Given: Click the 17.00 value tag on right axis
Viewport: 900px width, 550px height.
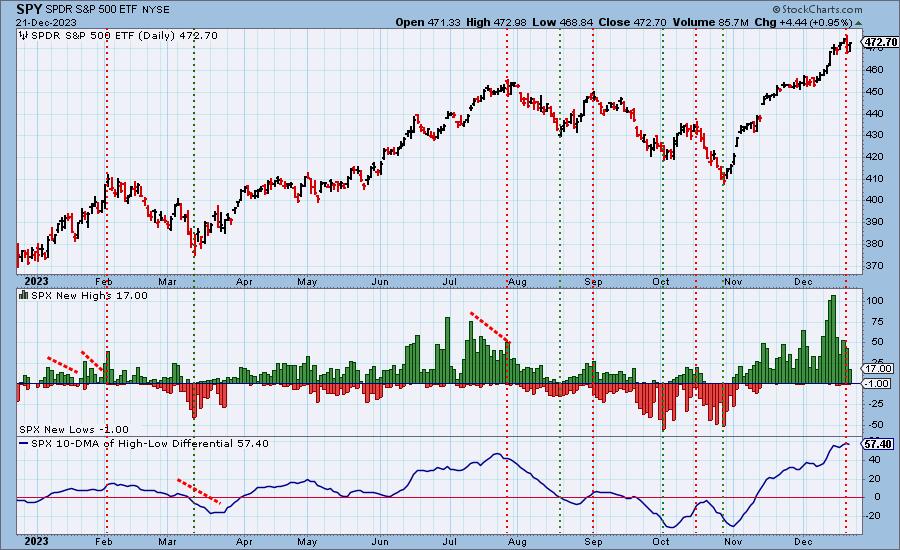Looking at the screenshot, I should (879, 369).
